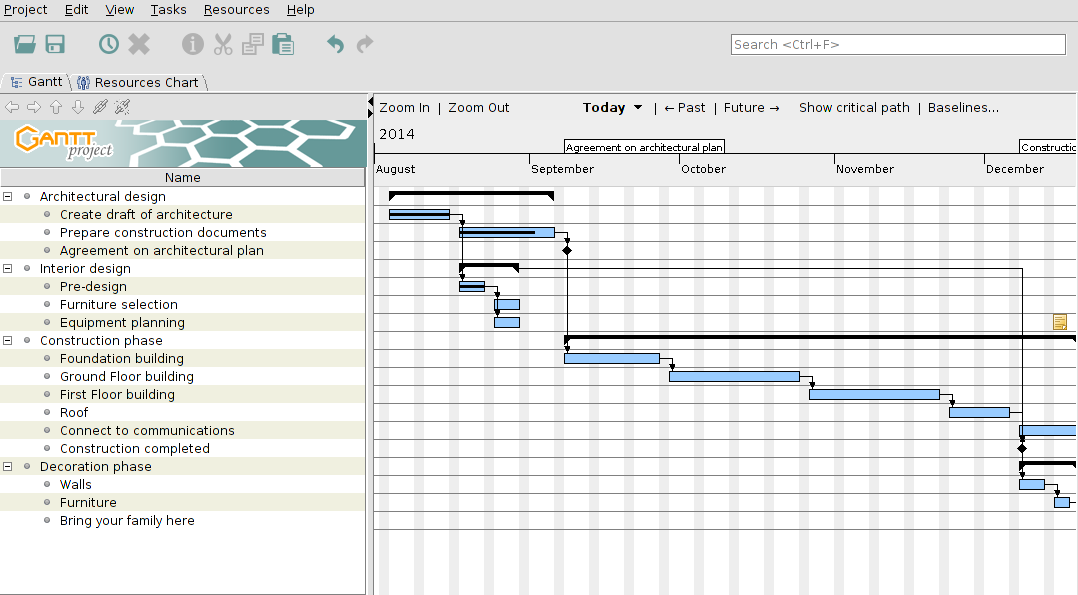Click the Agreement on architectural plan milestone diamond
The image size is (1078, 595).
567,250
